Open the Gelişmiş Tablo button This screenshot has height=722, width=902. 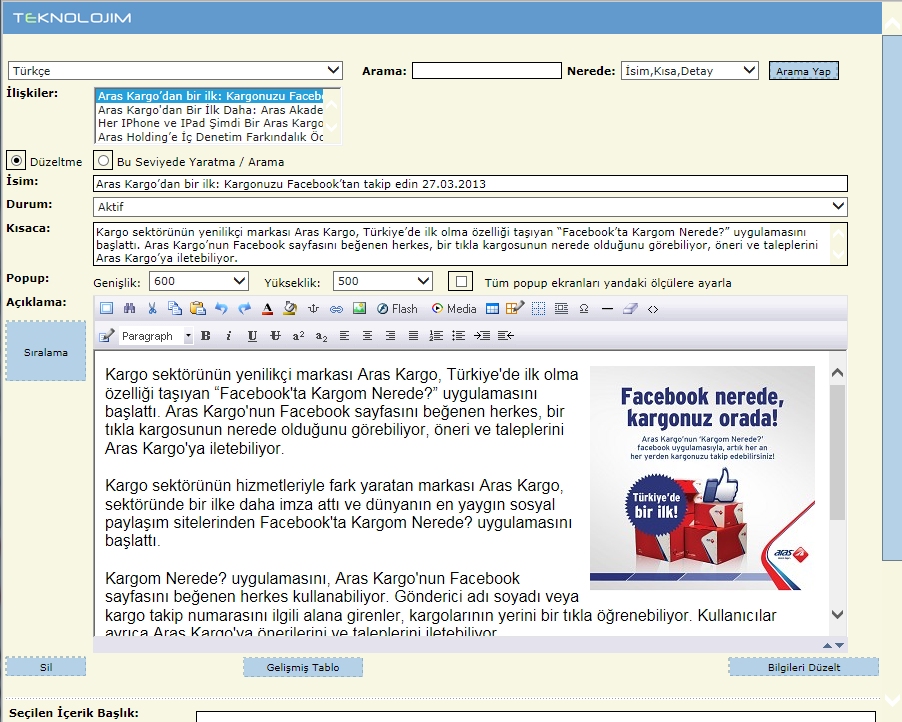point(303,667)
